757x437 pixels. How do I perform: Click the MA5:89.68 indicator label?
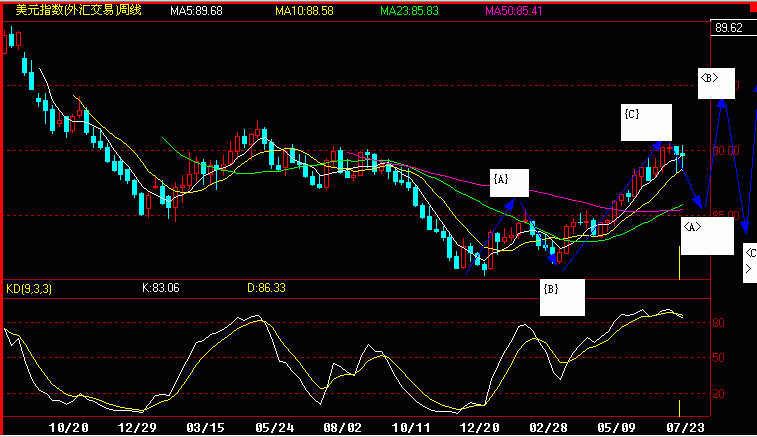point(196,11)
